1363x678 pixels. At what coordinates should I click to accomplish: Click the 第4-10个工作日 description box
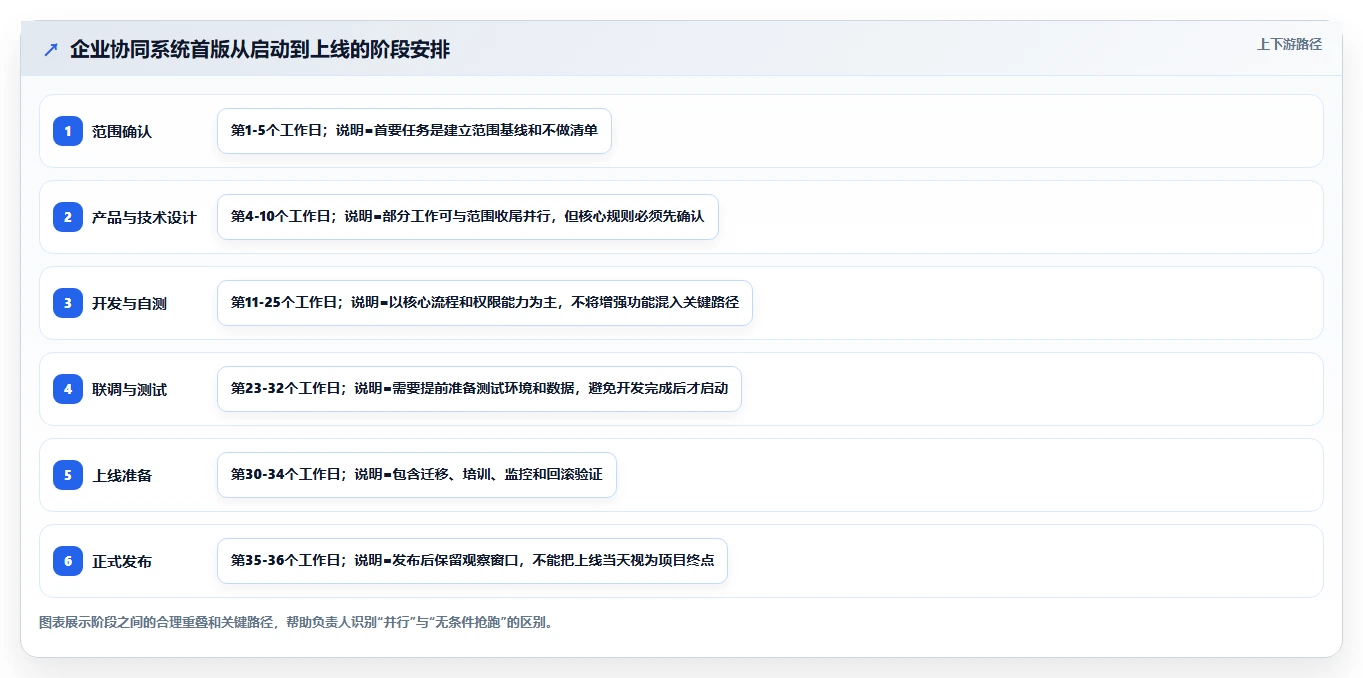468,217
